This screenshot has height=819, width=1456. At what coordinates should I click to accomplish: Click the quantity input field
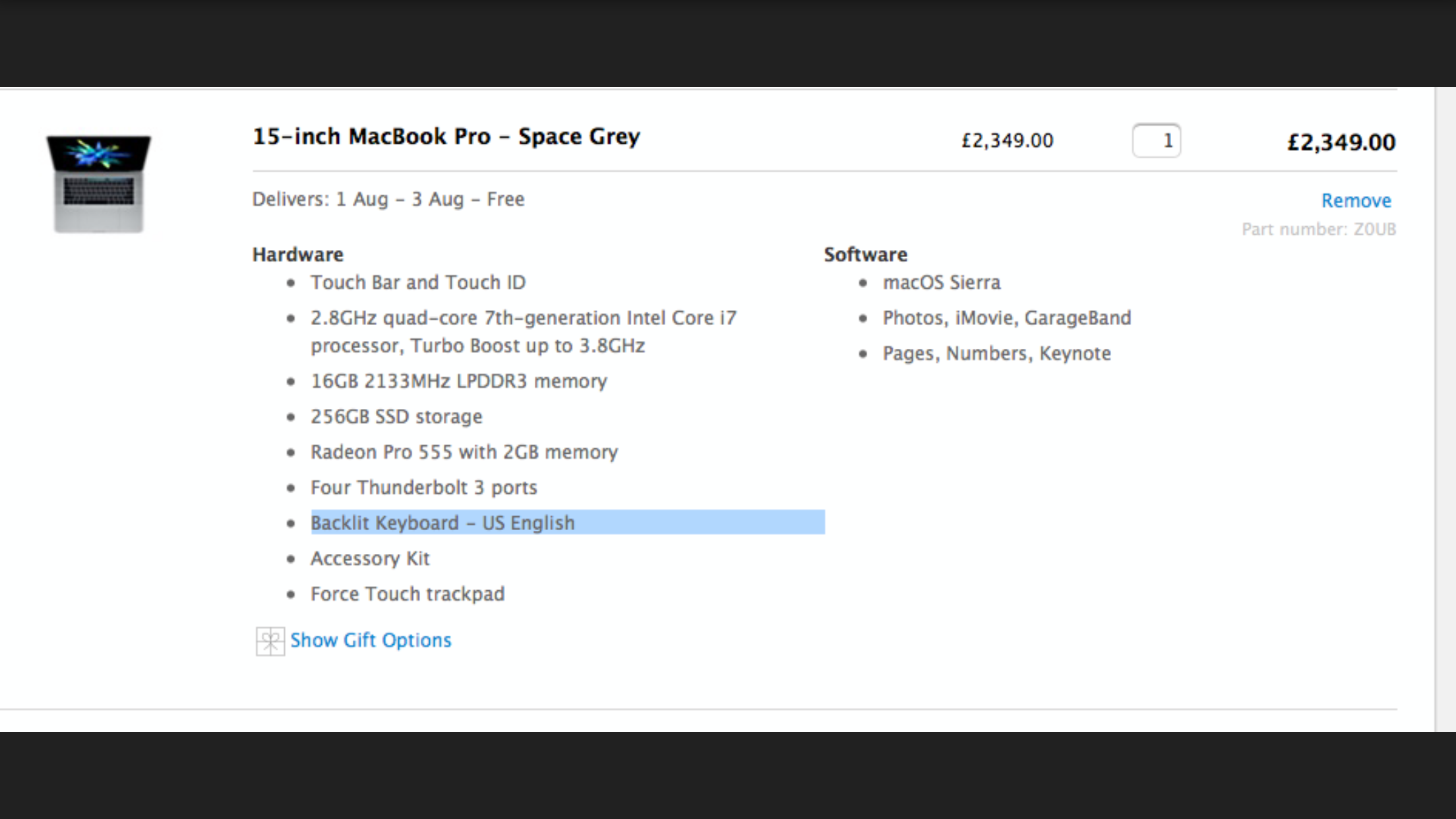click(x=1157, y=140)
